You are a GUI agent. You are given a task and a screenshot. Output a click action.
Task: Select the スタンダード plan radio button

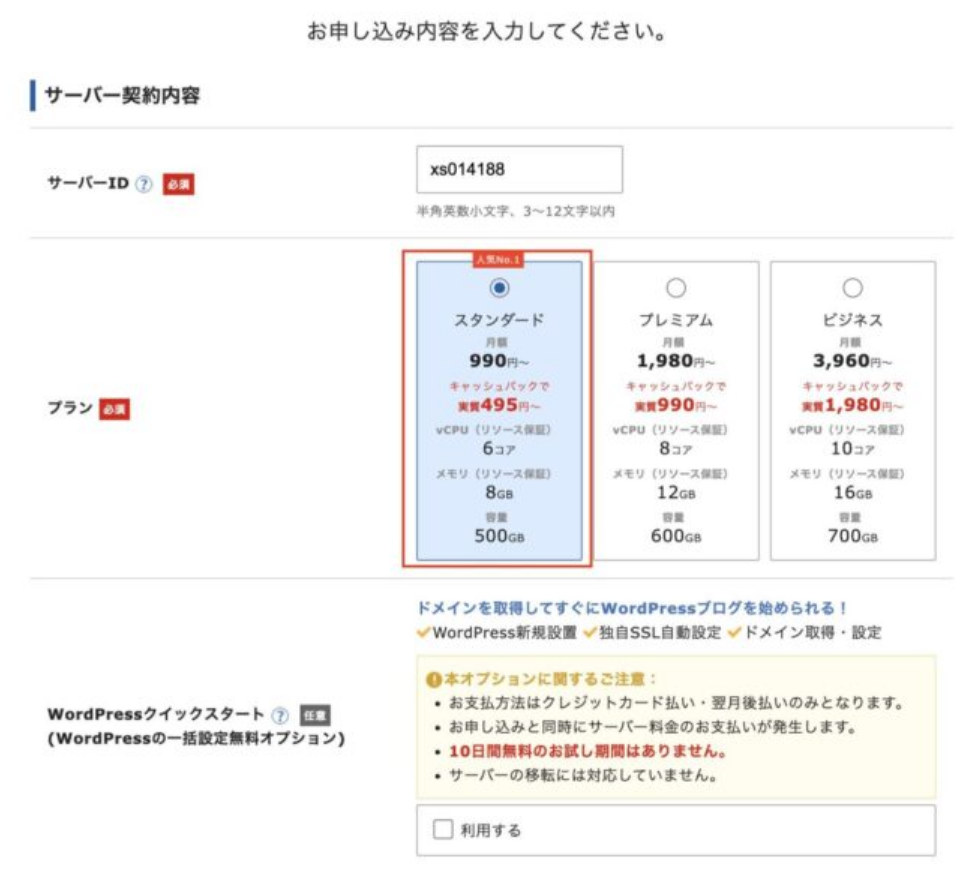[x=499, y=288]
